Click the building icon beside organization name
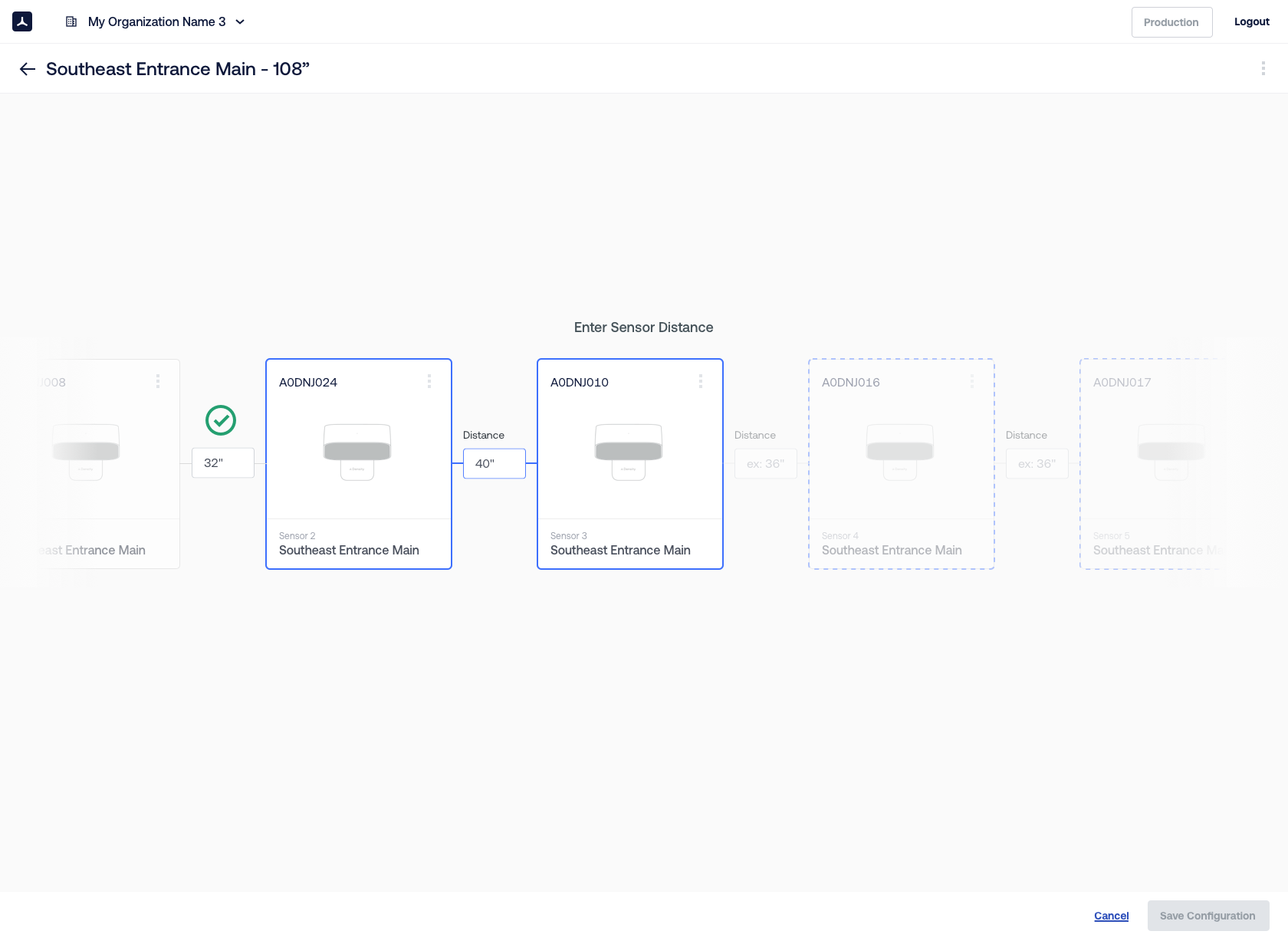The image size is (1288, 941). pyautogui.click(x=71, y=21)
